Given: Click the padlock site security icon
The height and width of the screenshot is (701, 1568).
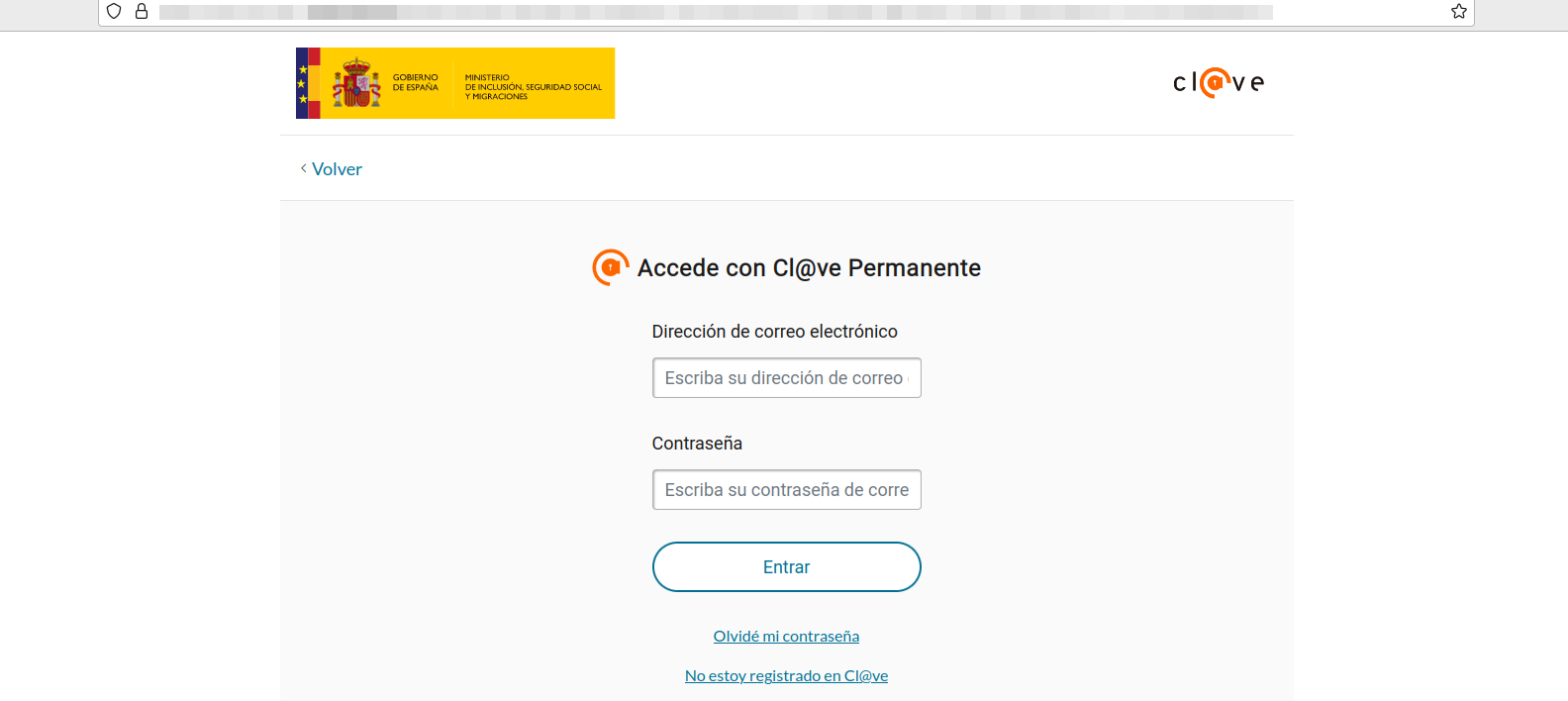Looking at the screenshot, I should click(142, 11).
